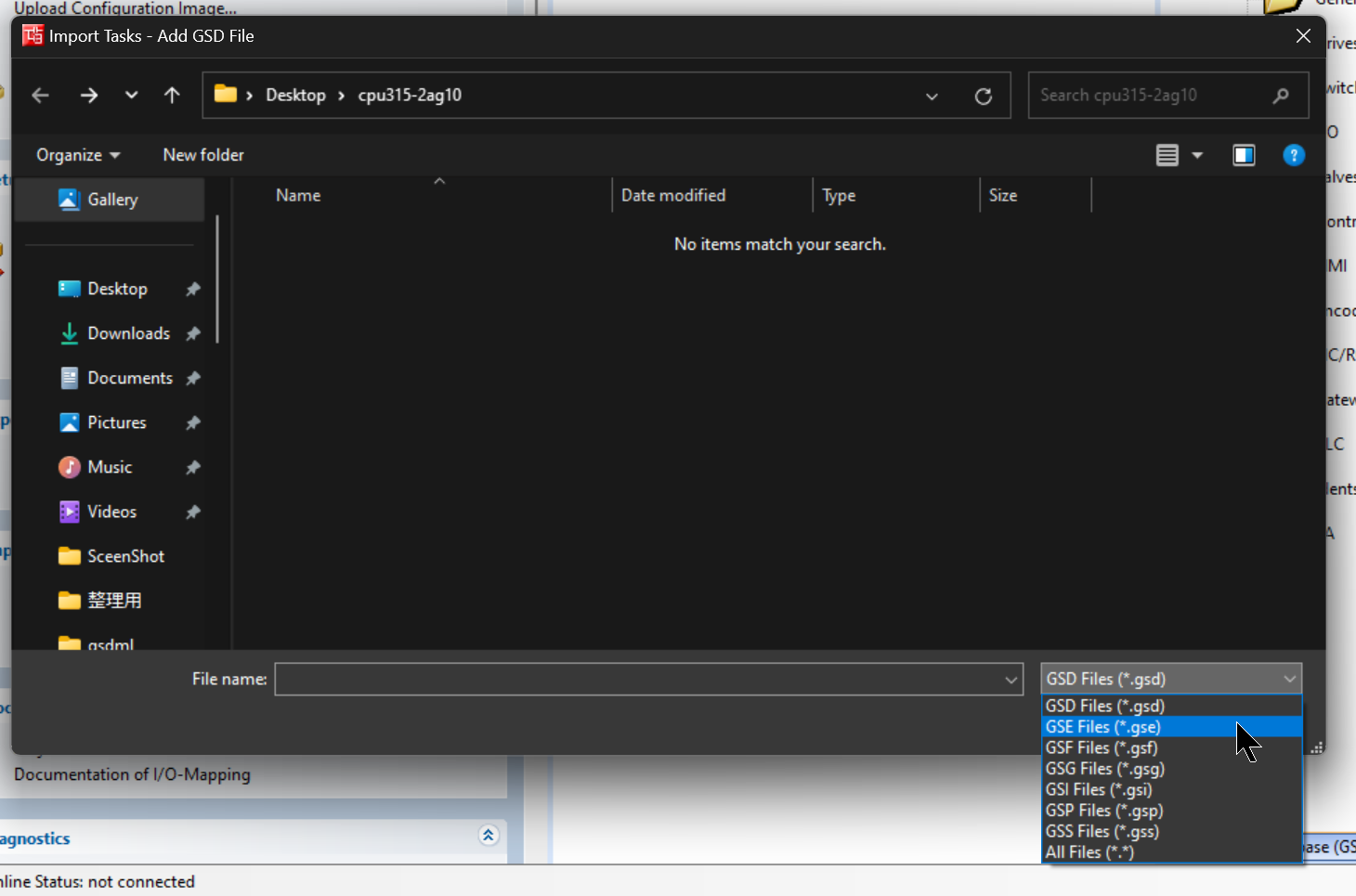The height and width of the screenshot is (896, 1356).
Task: Unpin Downloads using its pin icon
Action: pos(193,334)
